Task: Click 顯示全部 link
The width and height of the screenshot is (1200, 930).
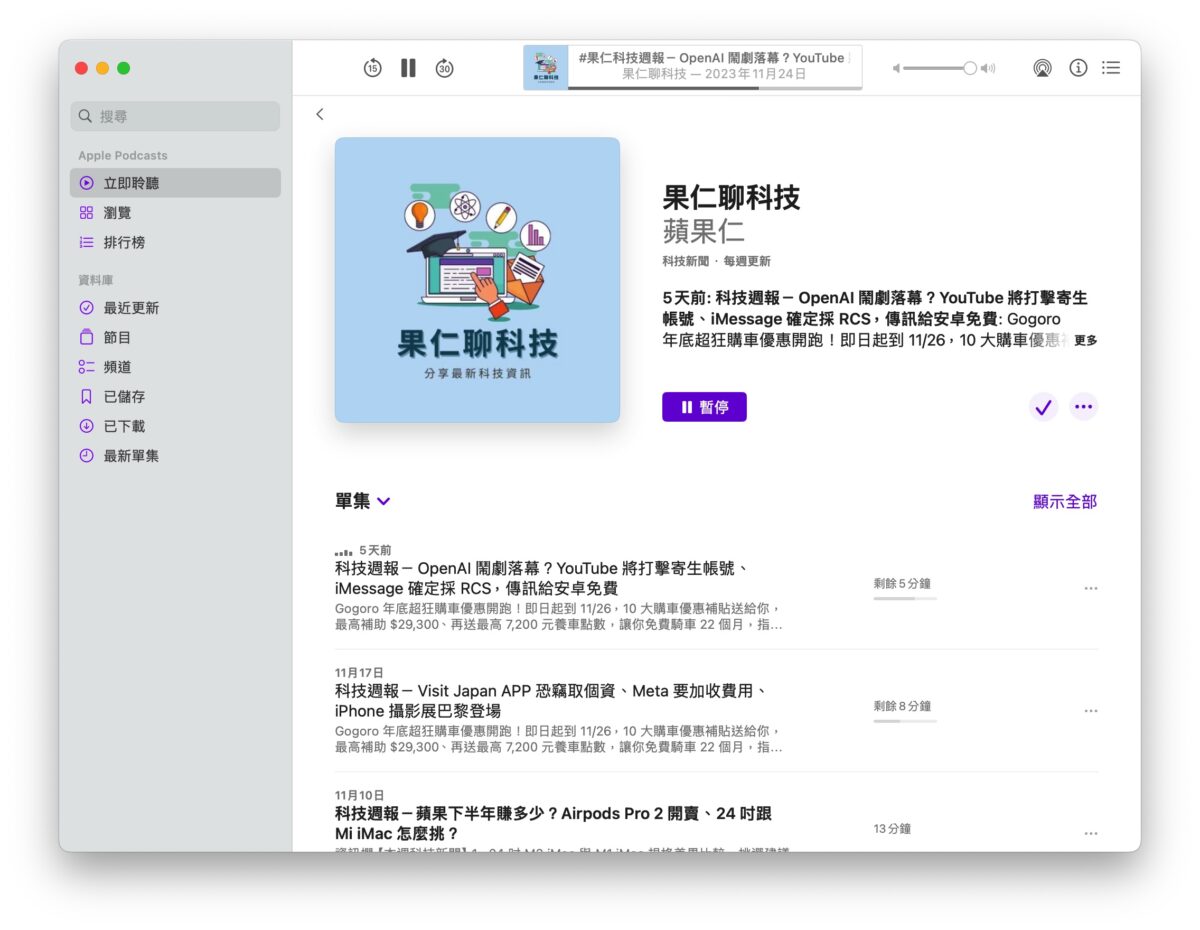Action: pyautogui.click(x=1065, y=502)
